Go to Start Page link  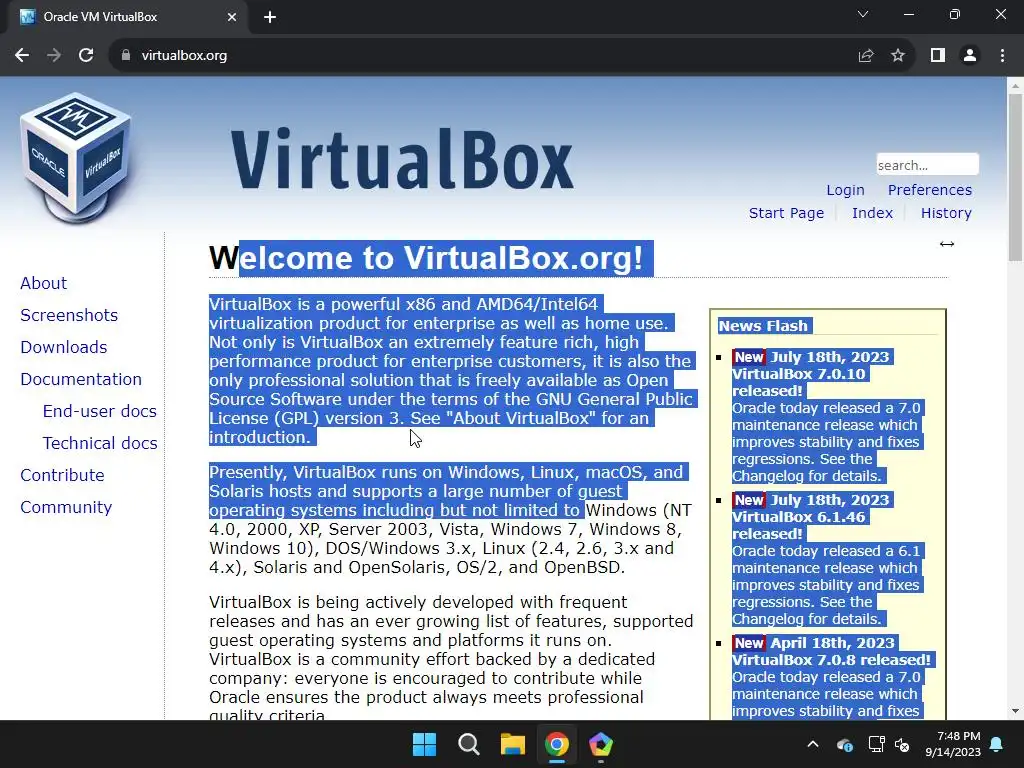tap(786, 213)
